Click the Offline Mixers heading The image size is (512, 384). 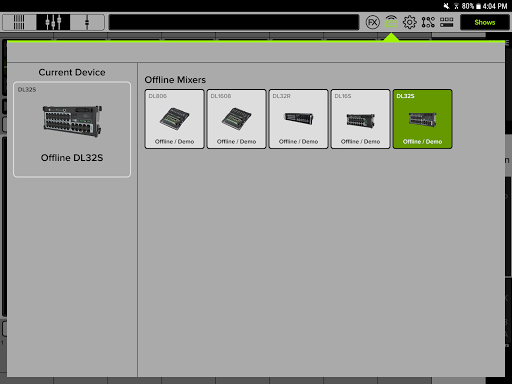pos(175,80)
